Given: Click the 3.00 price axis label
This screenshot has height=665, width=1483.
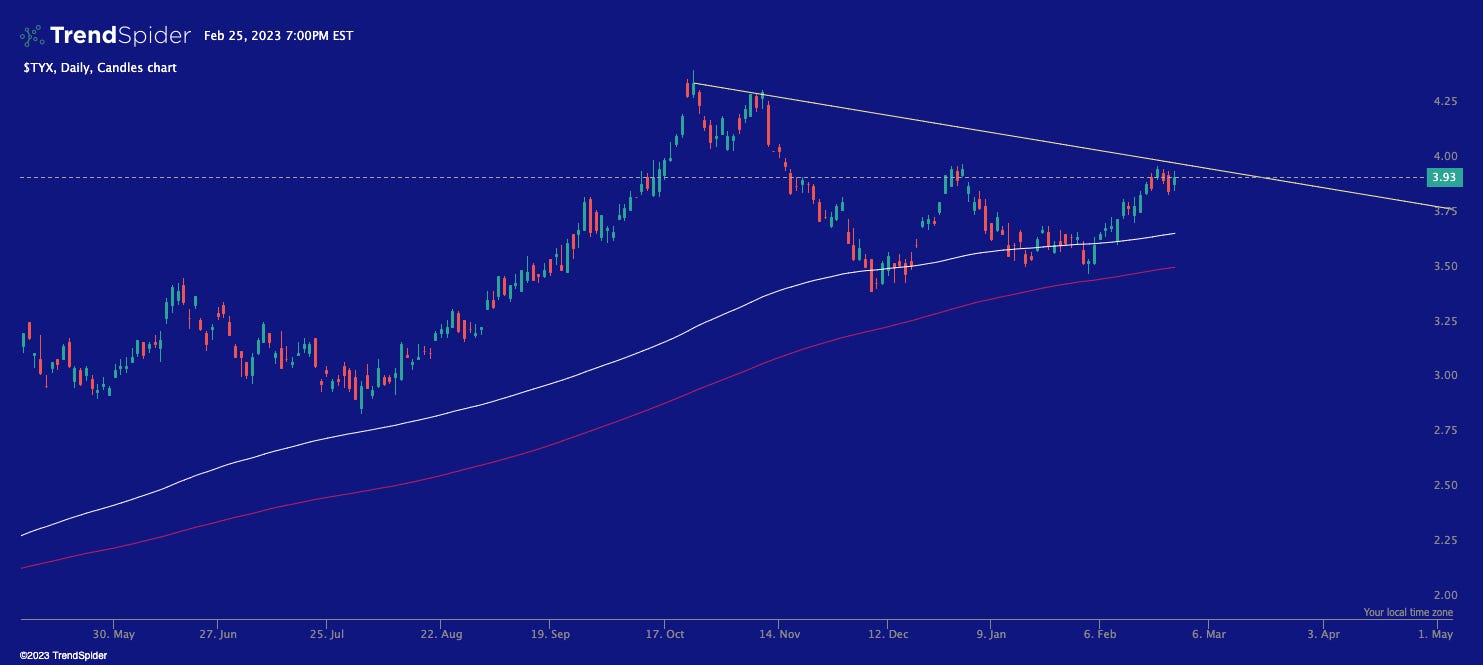Looking at the screenshot, I should point(1444,375).
